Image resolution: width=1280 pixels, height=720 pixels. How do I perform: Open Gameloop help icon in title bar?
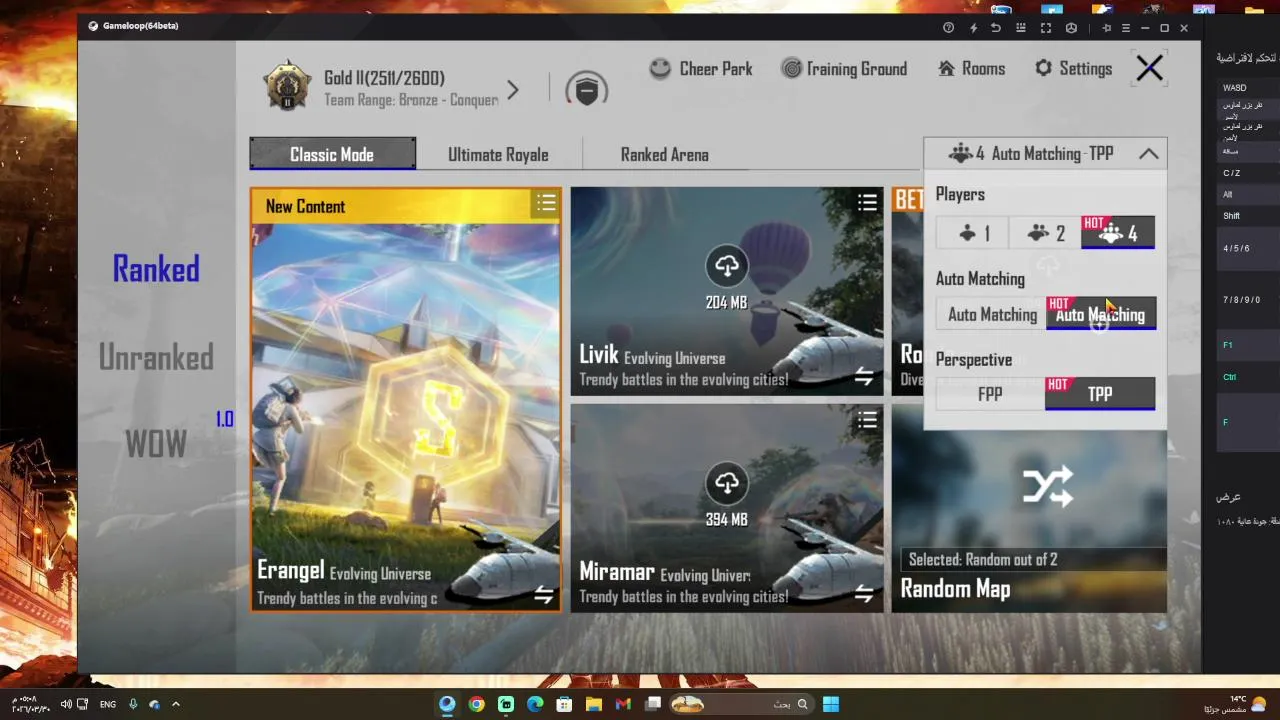tap(949, 28)
